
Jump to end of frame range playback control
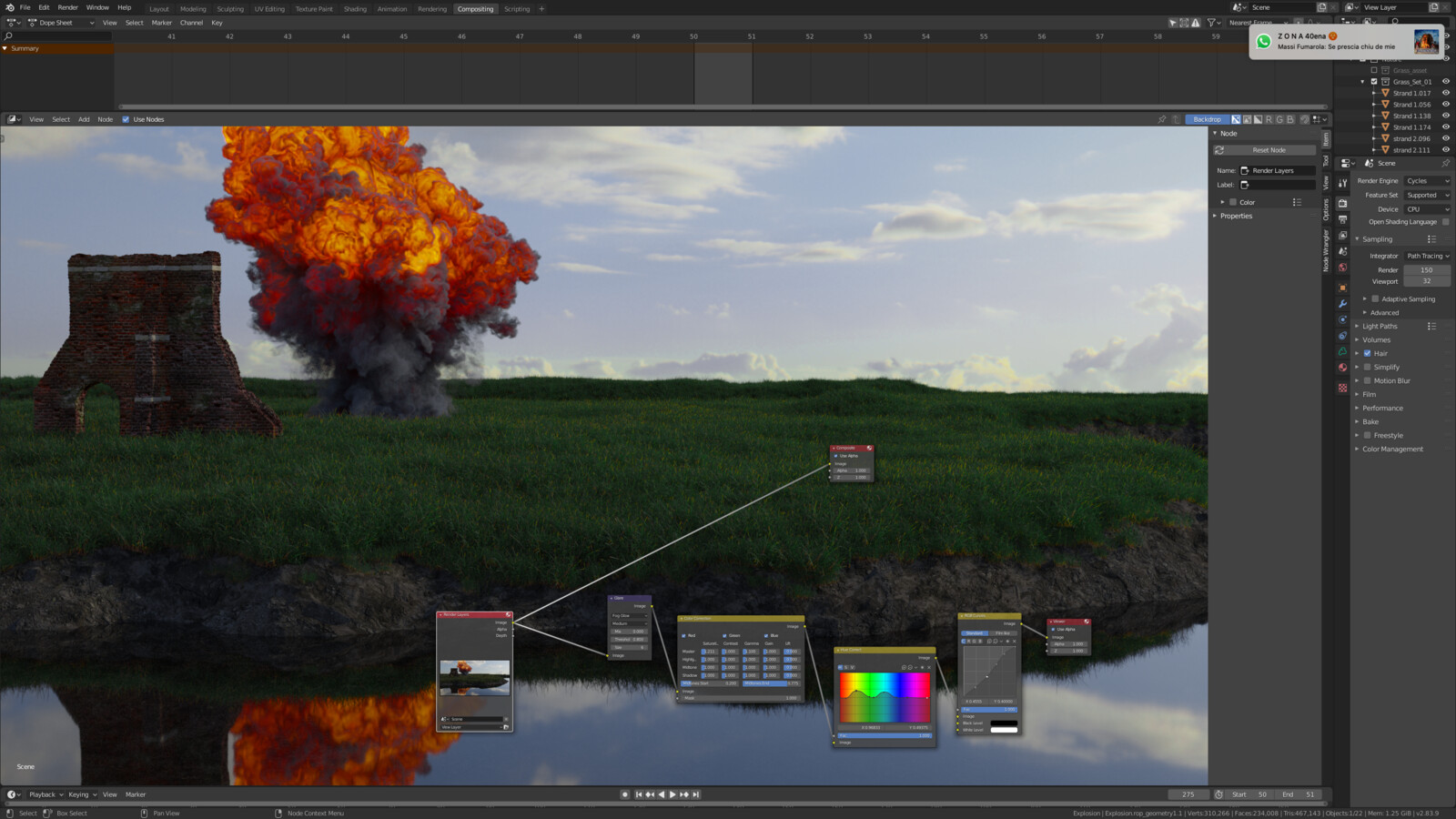tap(694, 794)
